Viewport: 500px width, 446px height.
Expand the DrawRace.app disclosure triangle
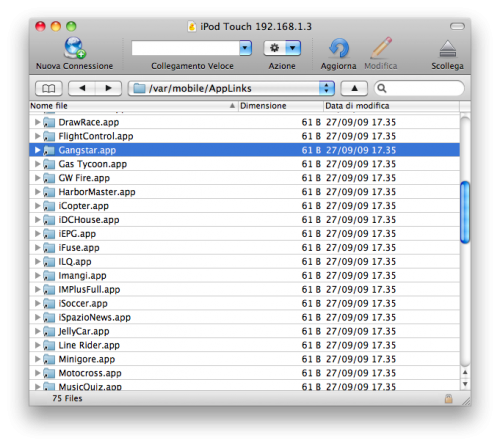tap(37, 122)
